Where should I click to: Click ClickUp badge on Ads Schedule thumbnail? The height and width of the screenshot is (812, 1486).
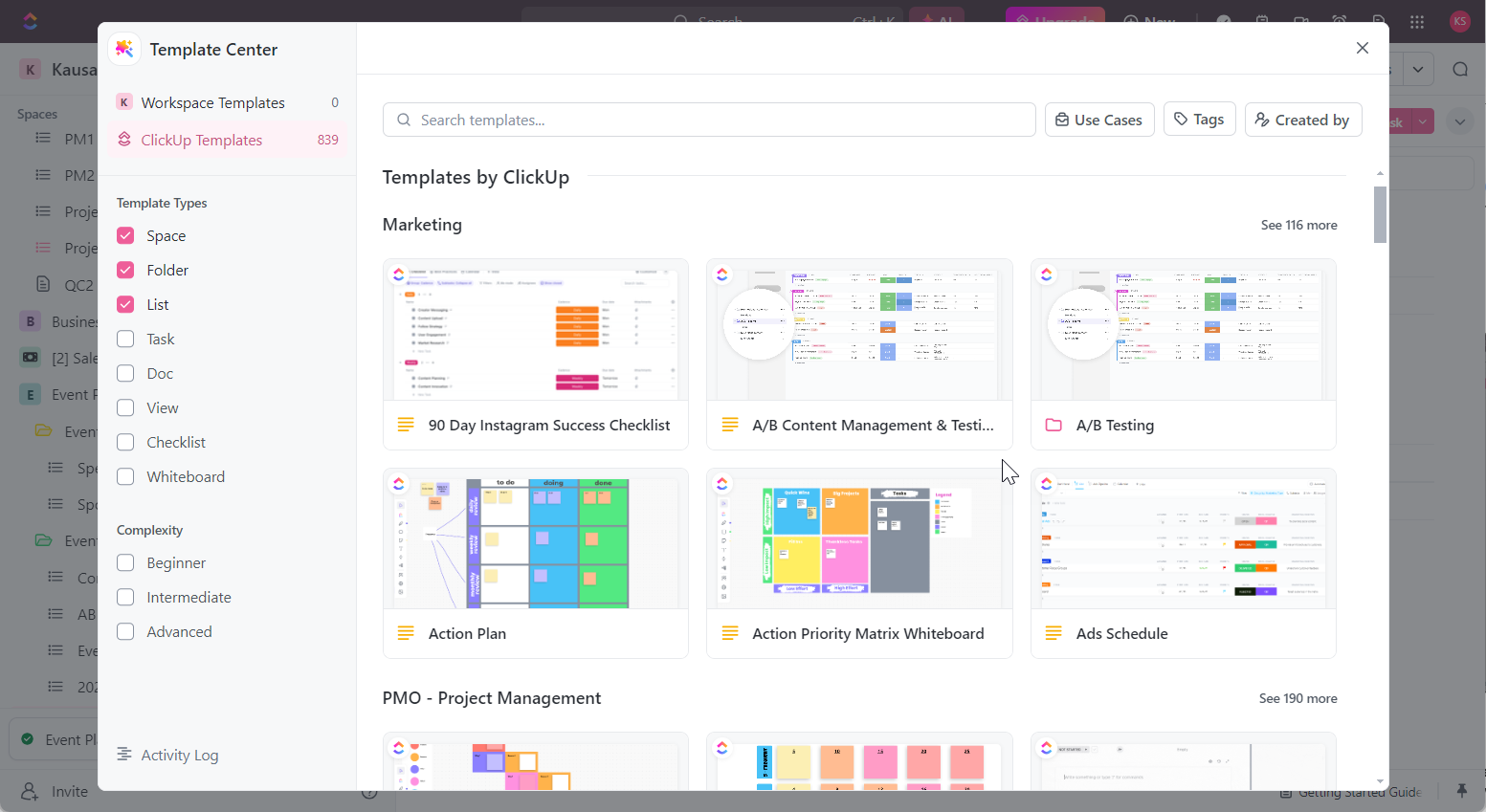1047,484
